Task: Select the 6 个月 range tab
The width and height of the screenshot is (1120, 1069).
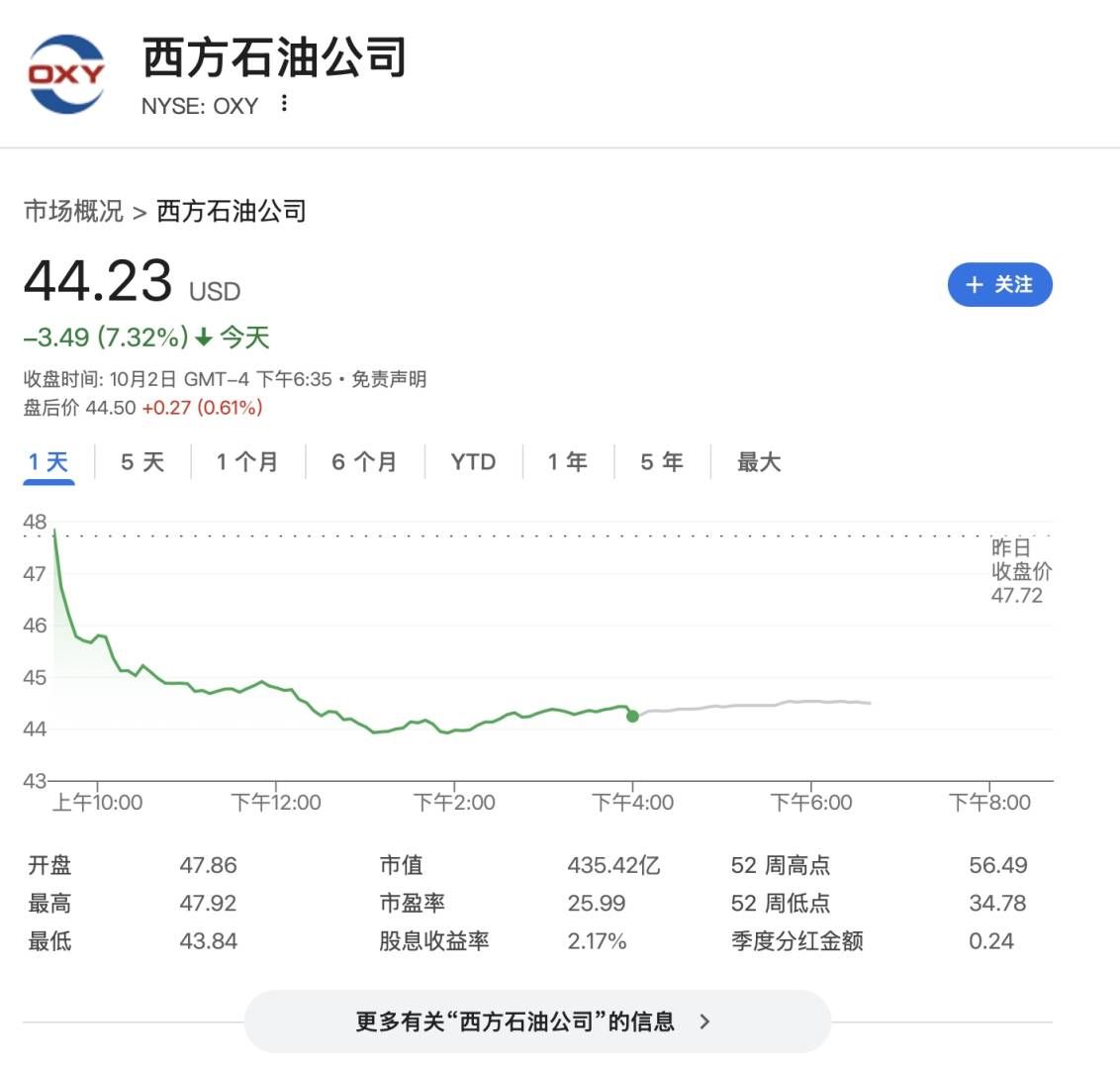Action: [364, 461]
